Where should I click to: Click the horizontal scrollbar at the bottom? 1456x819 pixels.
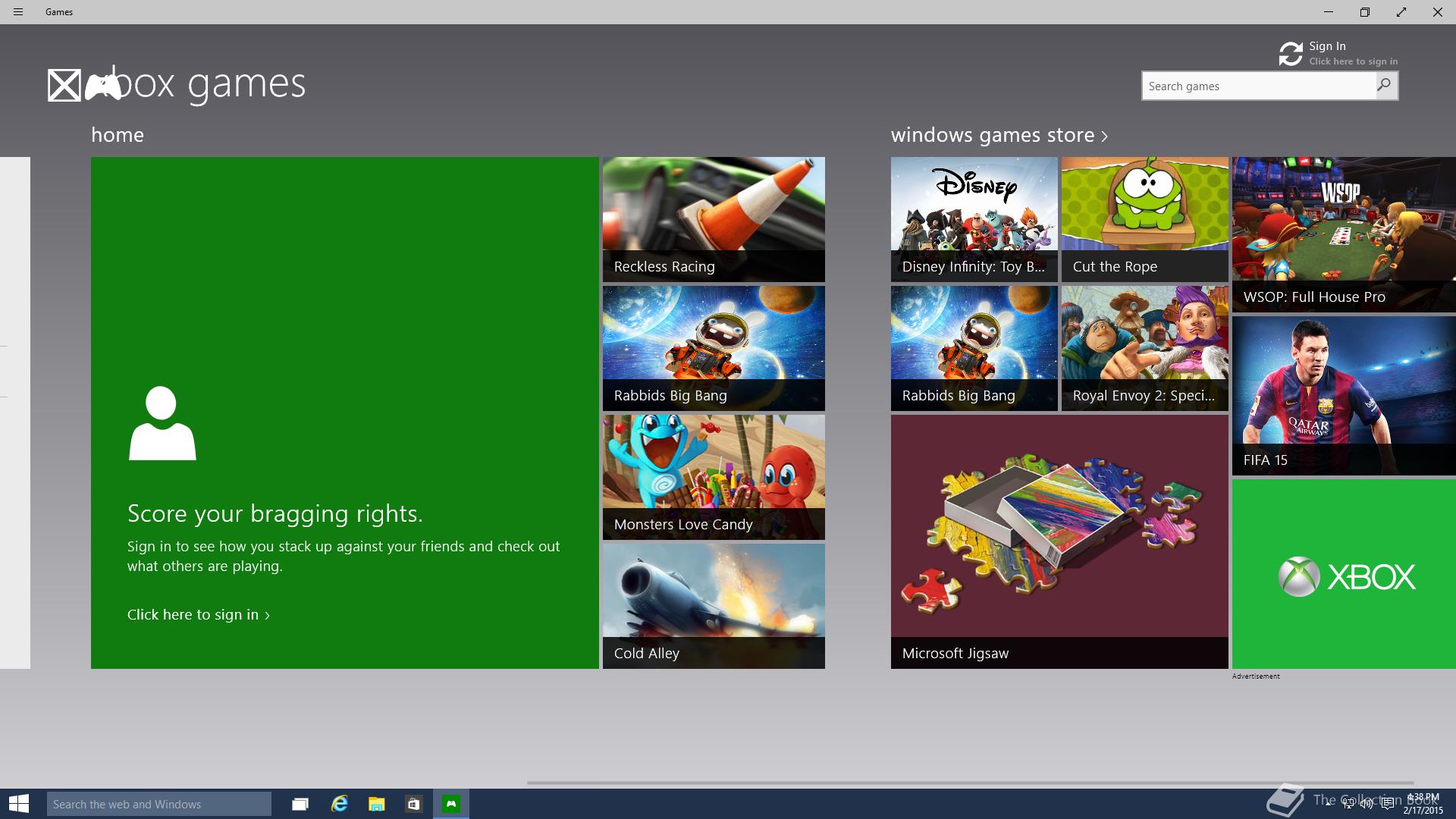click(971, 783)
